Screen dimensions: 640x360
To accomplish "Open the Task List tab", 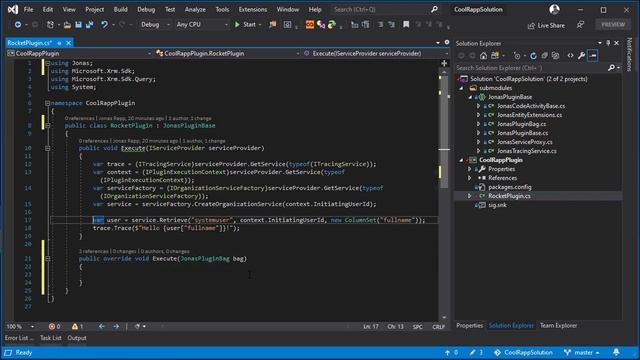I will [x=51, y=338].
